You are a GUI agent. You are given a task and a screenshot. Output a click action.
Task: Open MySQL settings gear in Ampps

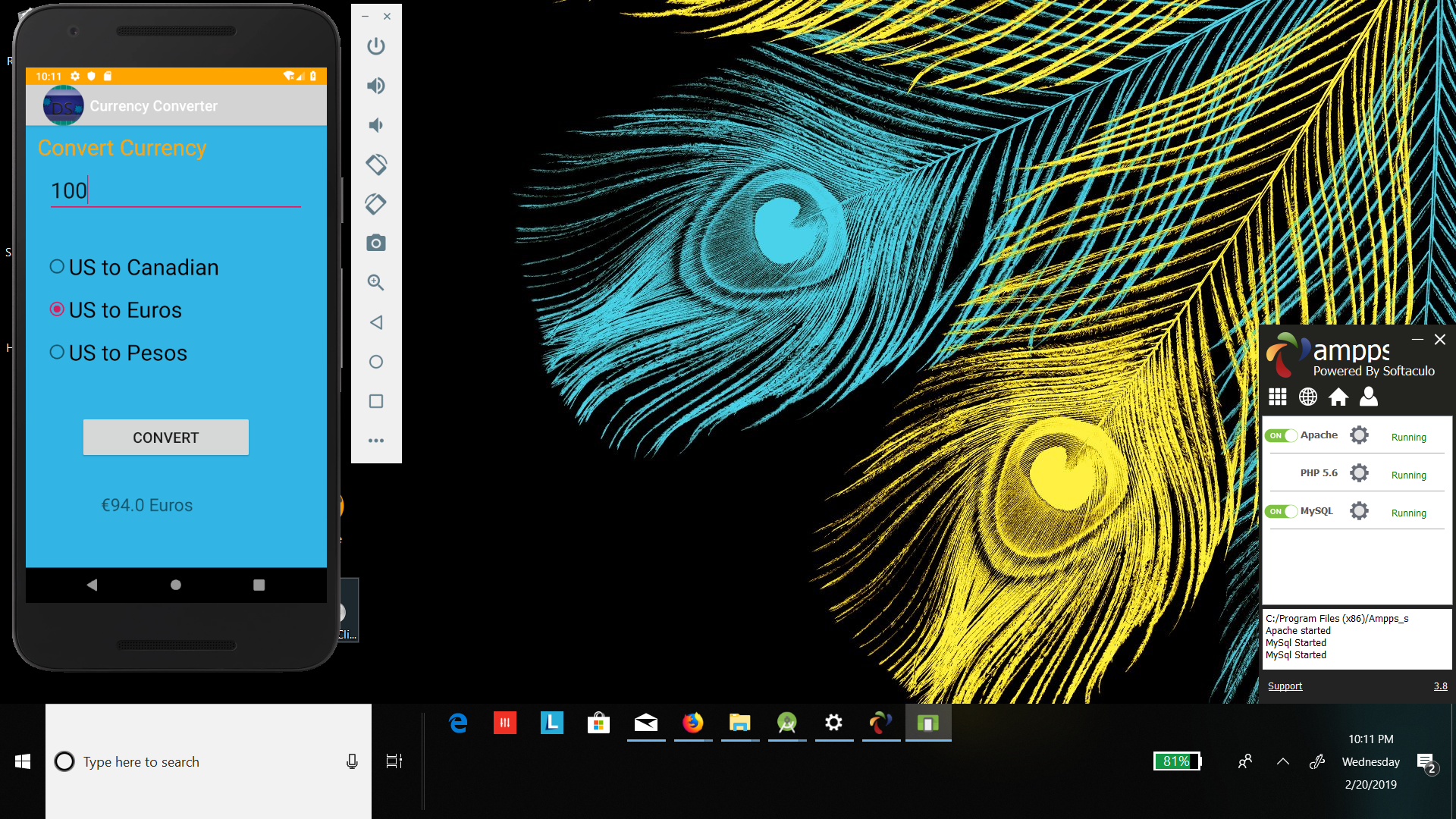click(1359, 511)
